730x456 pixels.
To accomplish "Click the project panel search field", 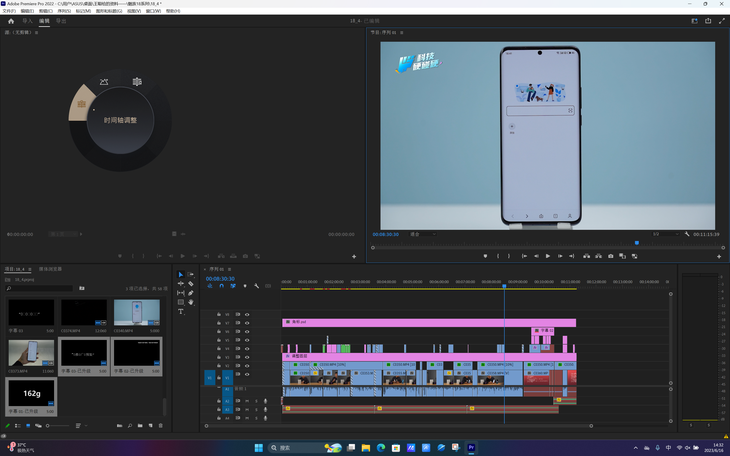I will click(40, 289).
